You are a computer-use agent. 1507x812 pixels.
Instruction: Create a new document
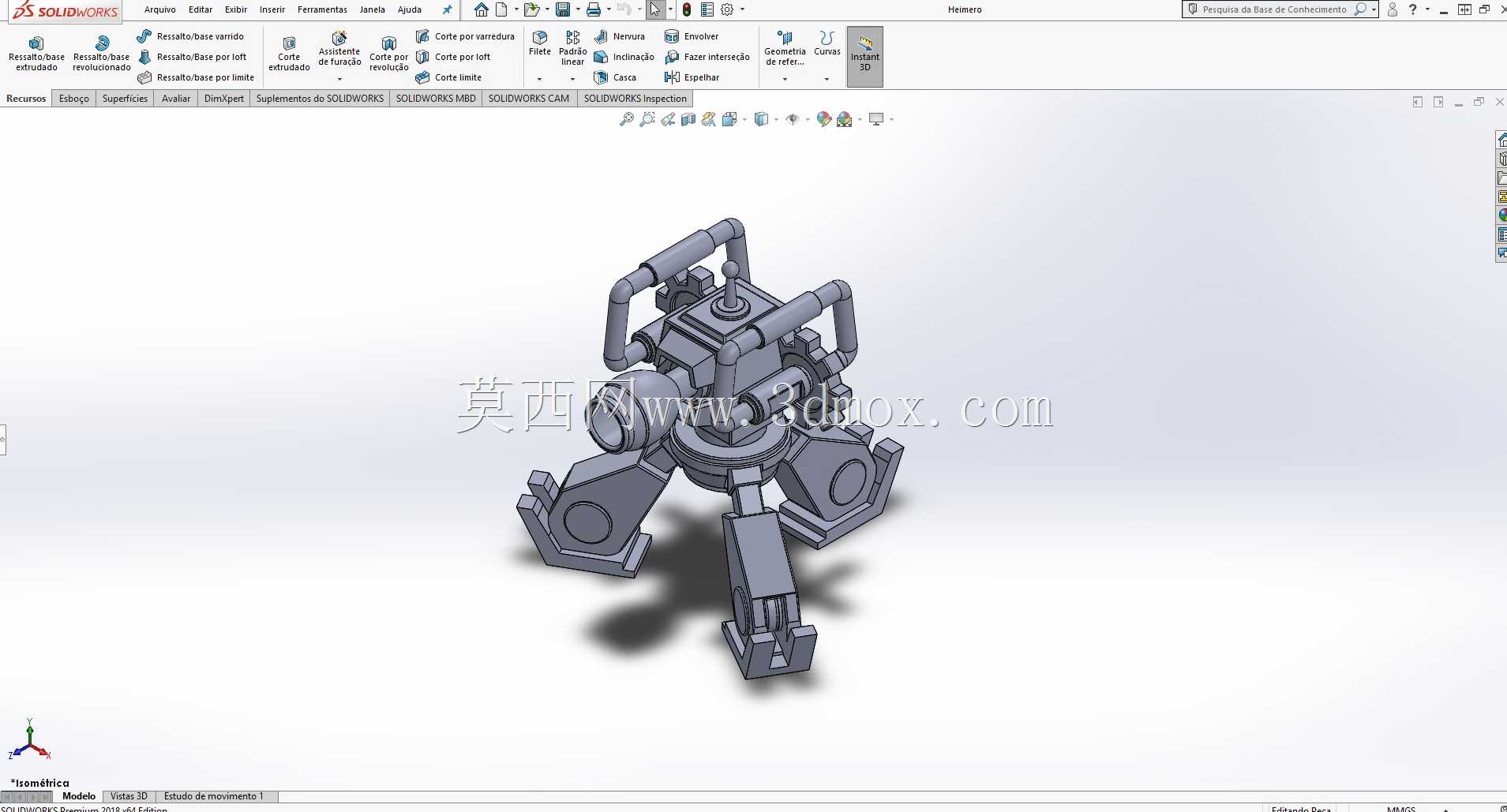coord(501,9)
